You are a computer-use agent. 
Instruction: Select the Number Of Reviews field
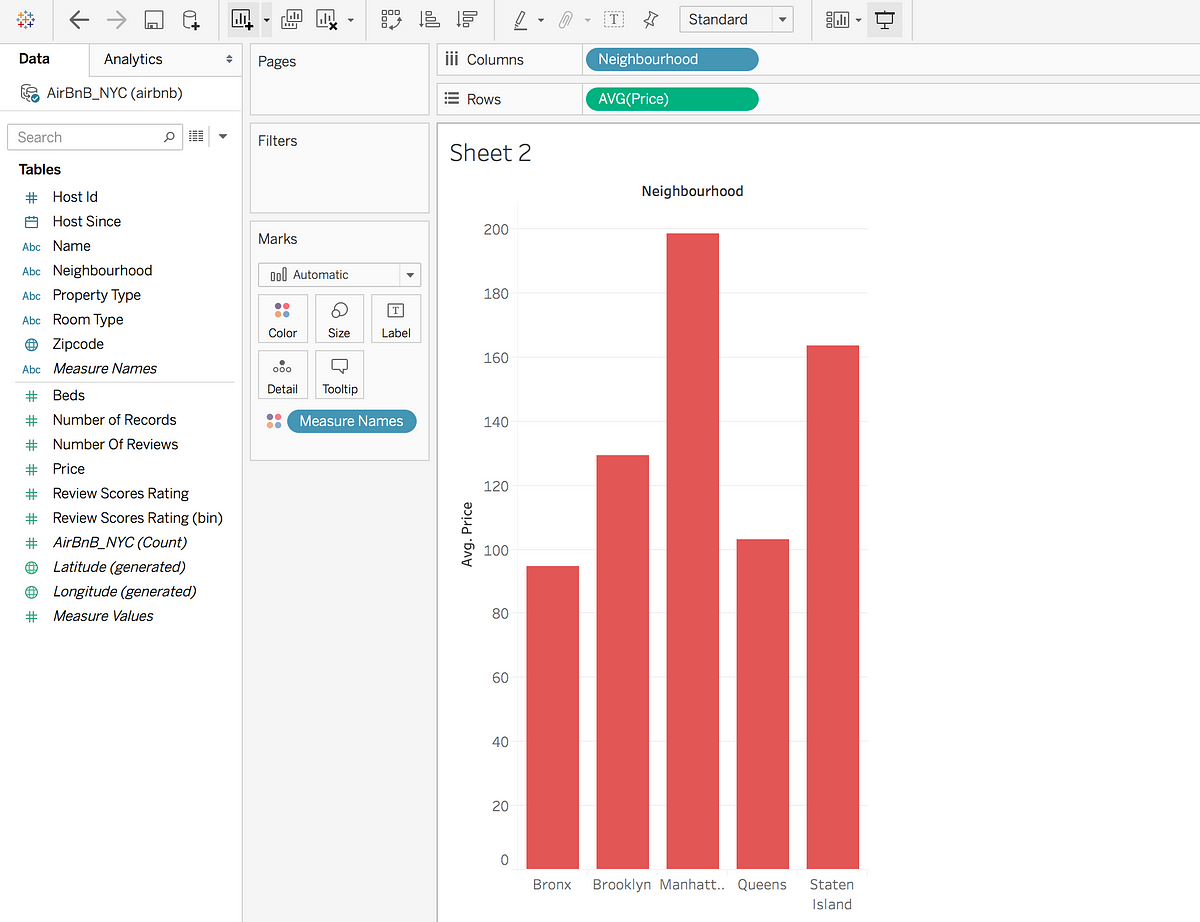pos(115,444)
